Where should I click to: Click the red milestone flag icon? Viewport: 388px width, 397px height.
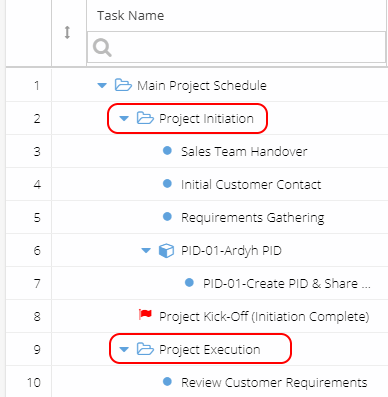click(145, 314)
